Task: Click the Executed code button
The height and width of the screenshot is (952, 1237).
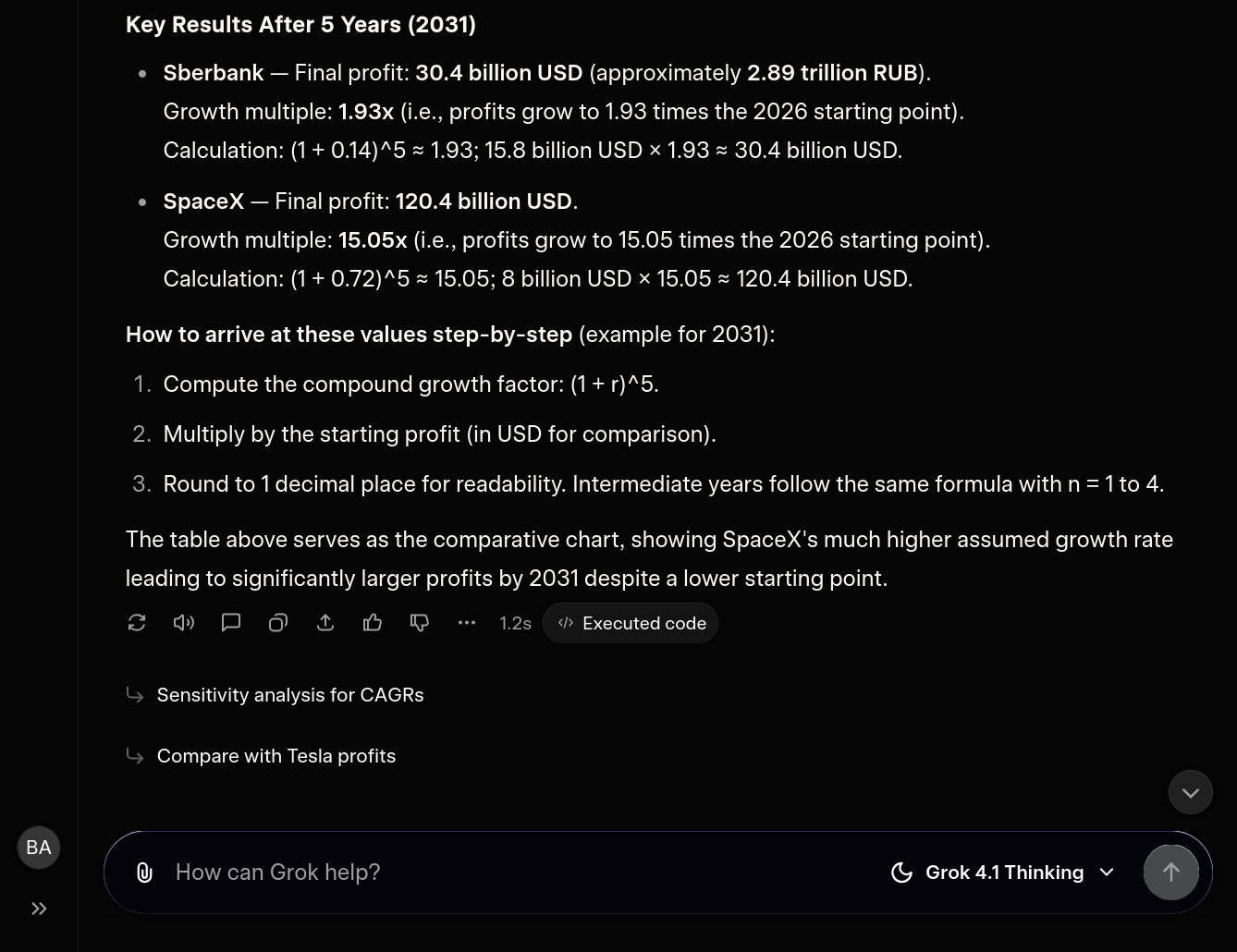Action: pyautogui.click(x=631, y=623)
